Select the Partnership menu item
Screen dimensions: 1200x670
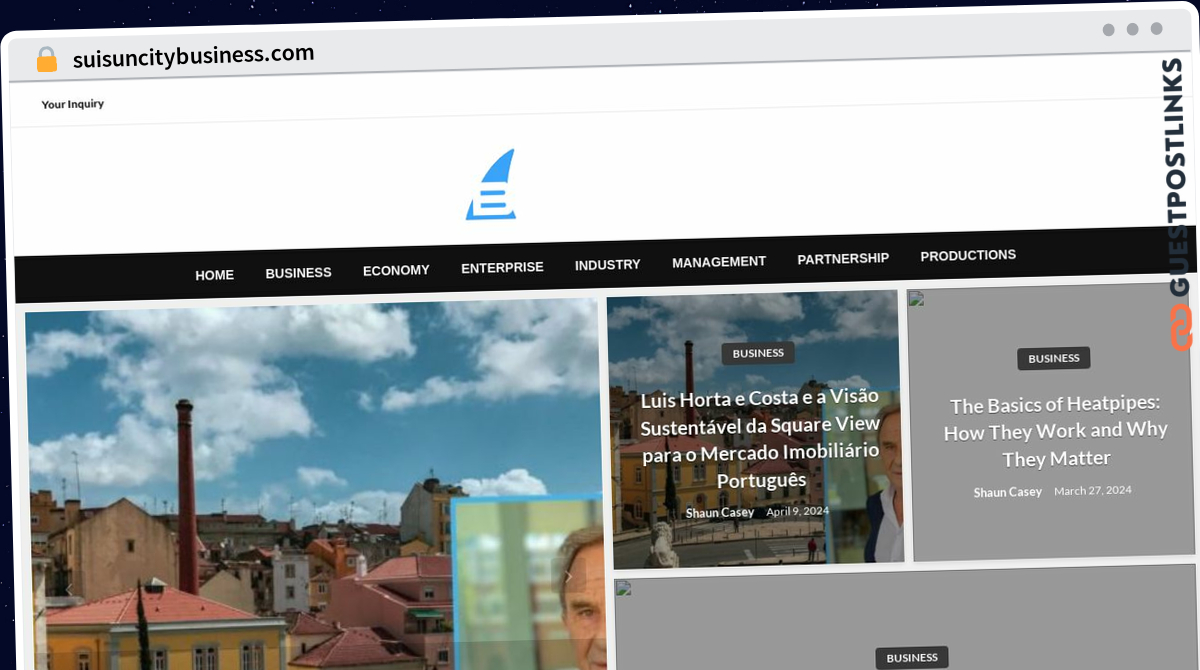[843, 259]
